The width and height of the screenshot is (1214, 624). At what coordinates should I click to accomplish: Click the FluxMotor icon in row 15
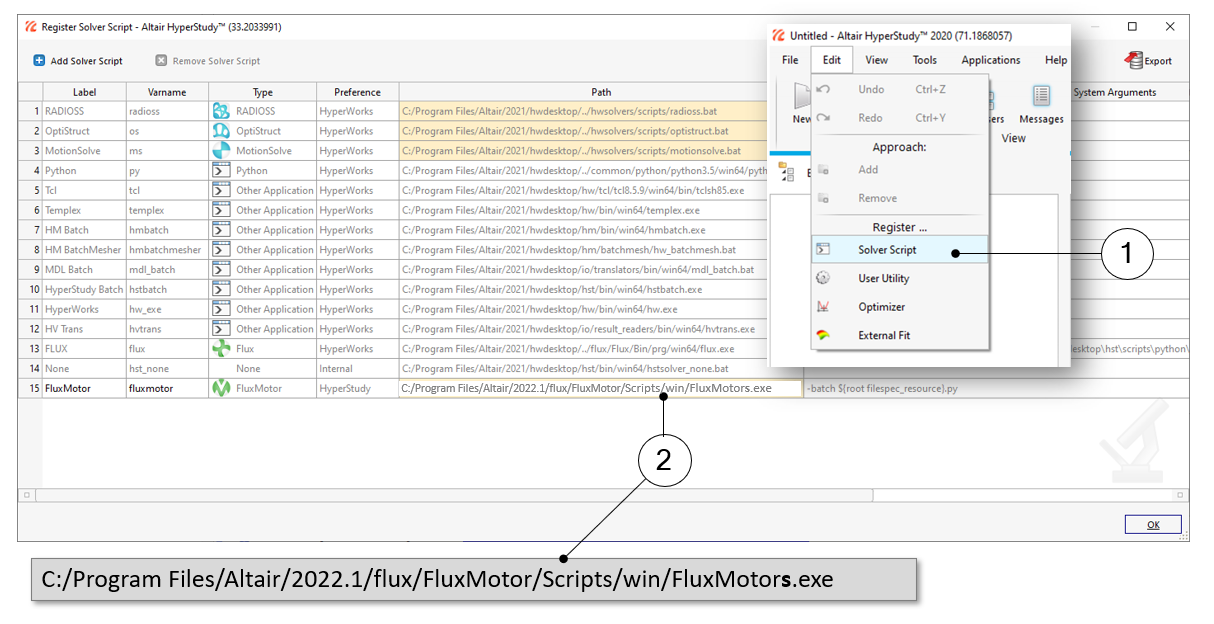pyautogui.click(x=221, y=388)
